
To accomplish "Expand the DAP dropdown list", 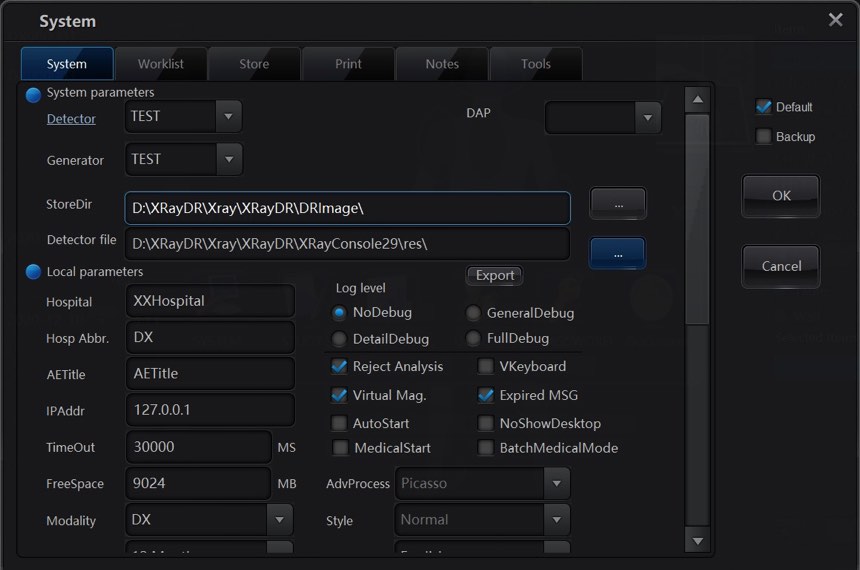I will [x=648, y=118].
